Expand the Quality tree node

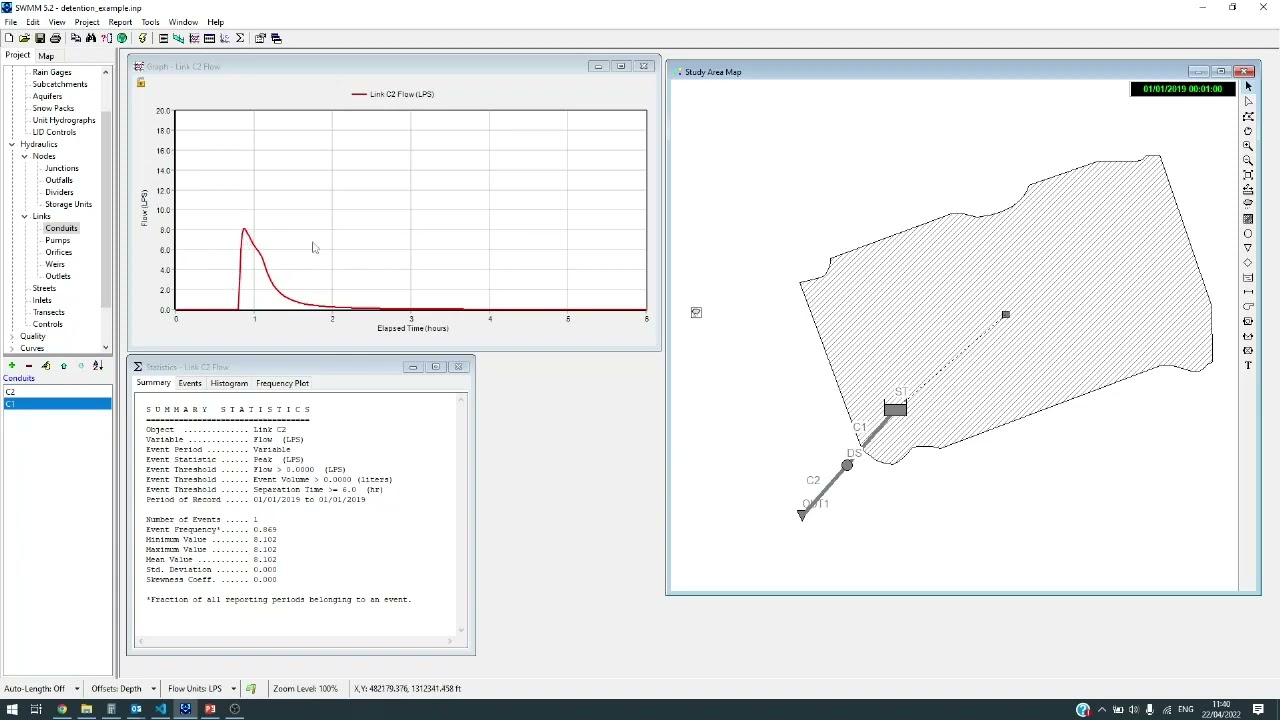click(12, 336)
